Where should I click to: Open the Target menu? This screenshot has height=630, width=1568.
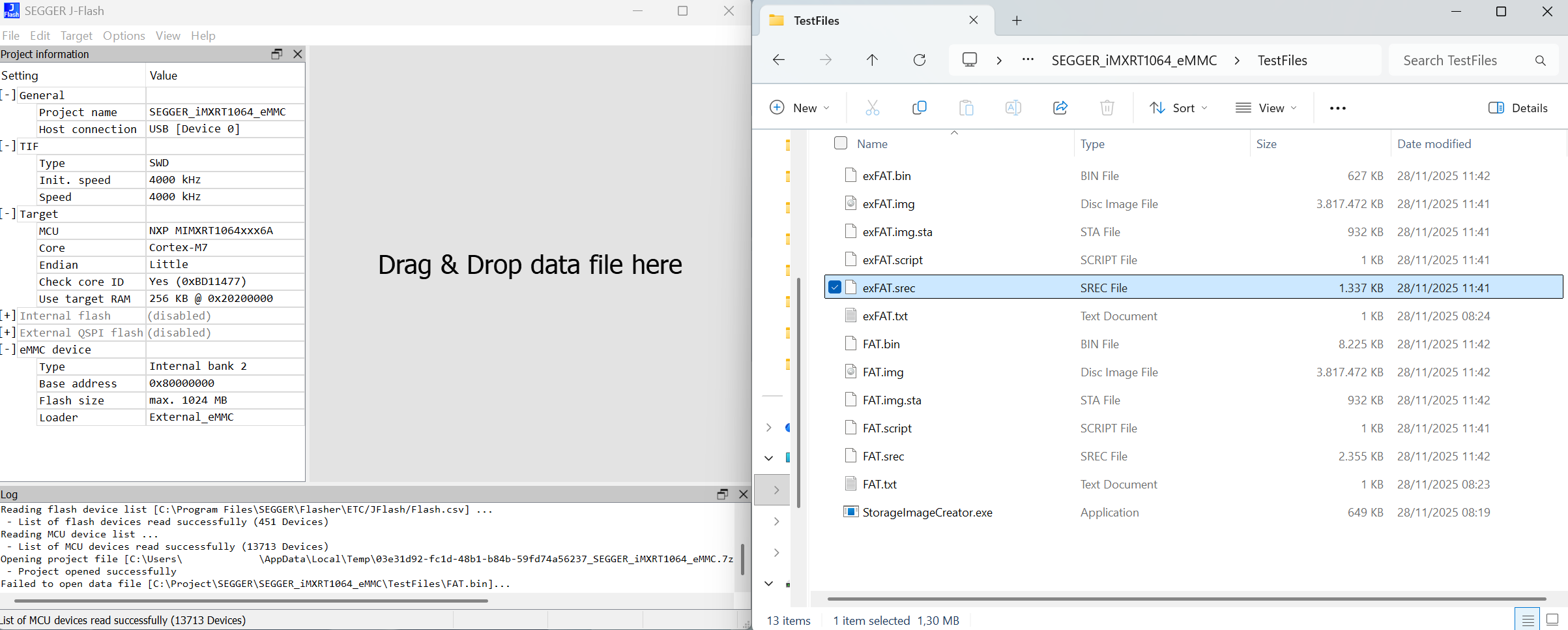[76, 36]
